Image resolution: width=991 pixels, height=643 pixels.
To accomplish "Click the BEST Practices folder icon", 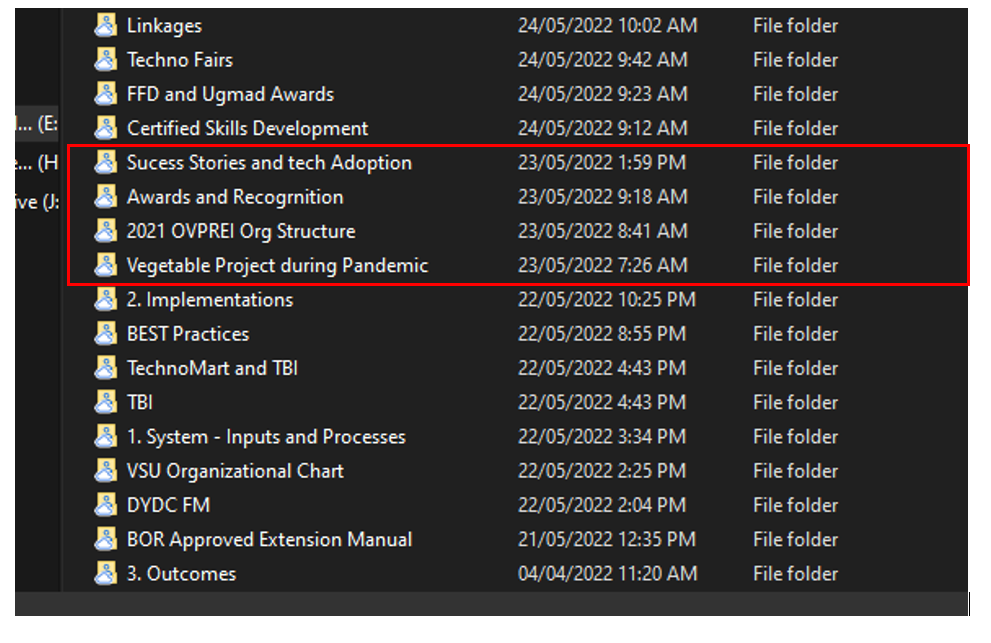I will (105, 334).
